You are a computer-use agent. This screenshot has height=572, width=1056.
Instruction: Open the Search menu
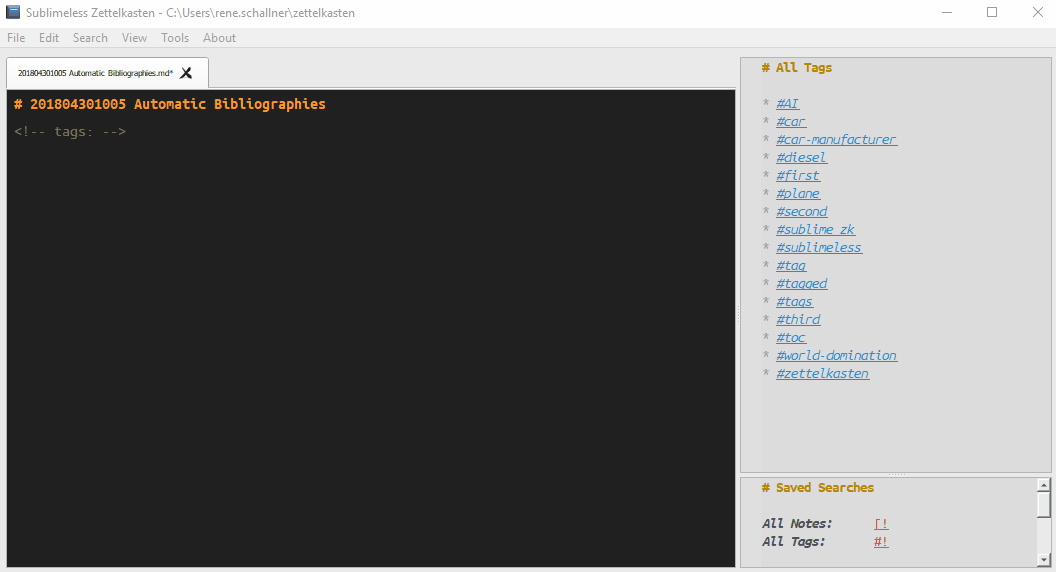tap(90, 38)
